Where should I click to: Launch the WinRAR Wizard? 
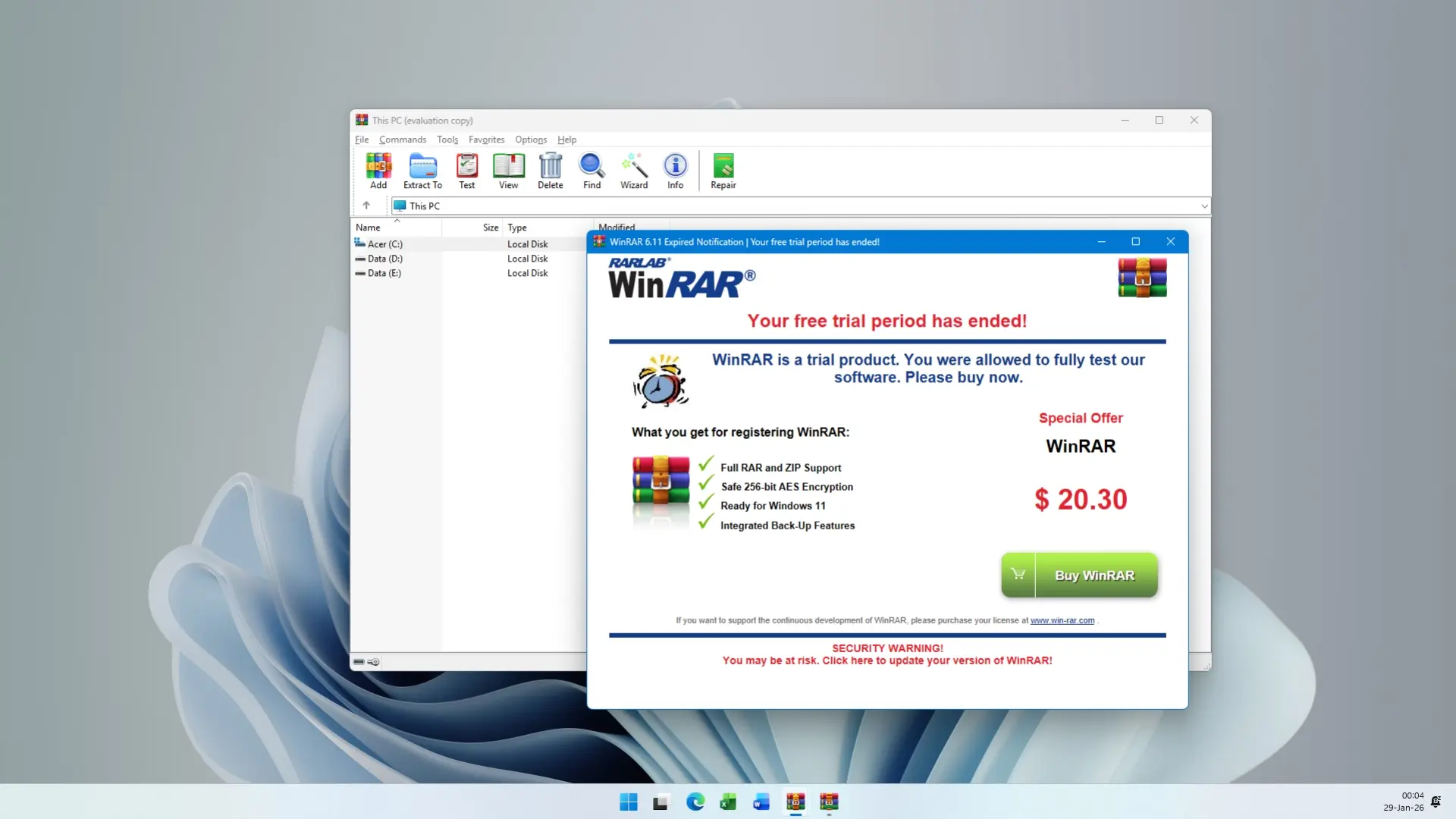634,171
